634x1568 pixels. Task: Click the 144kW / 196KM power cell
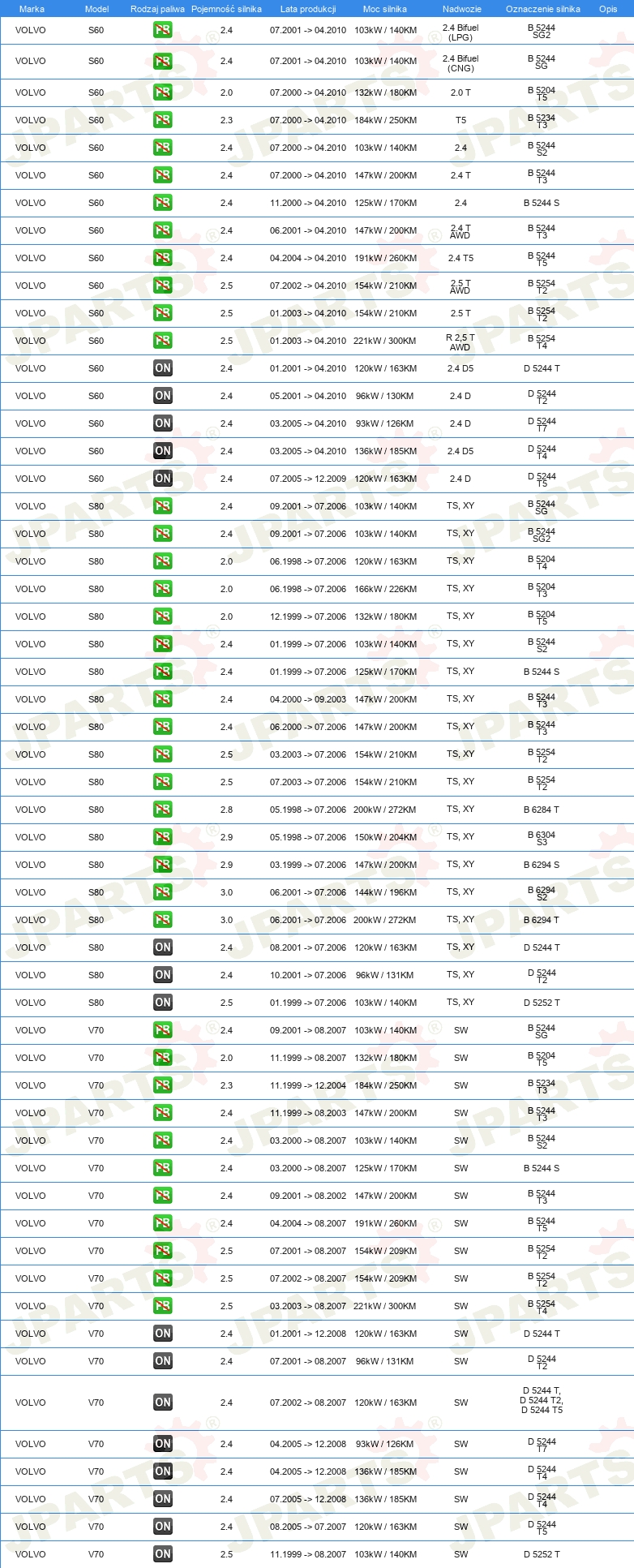(x=386, y=892)
